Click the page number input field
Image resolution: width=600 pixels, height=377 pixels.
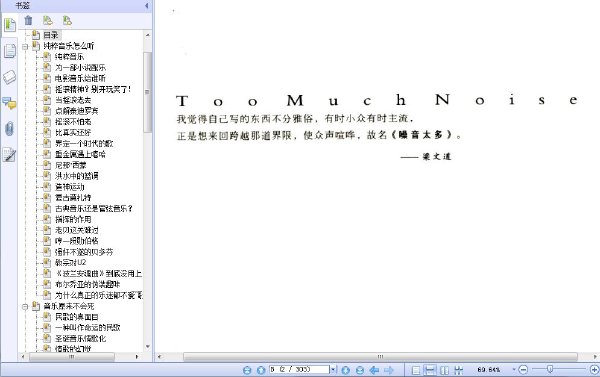click(x=299, y=369)
